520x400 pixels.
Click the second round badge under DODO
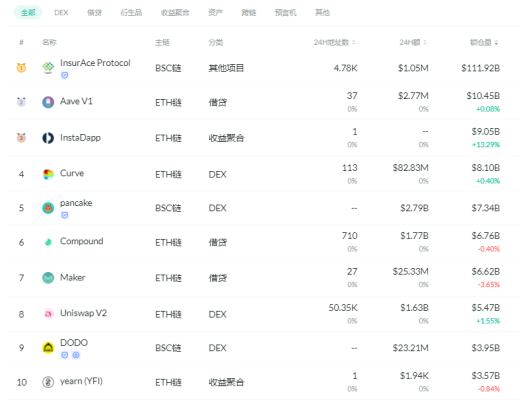tap(76, 355)
